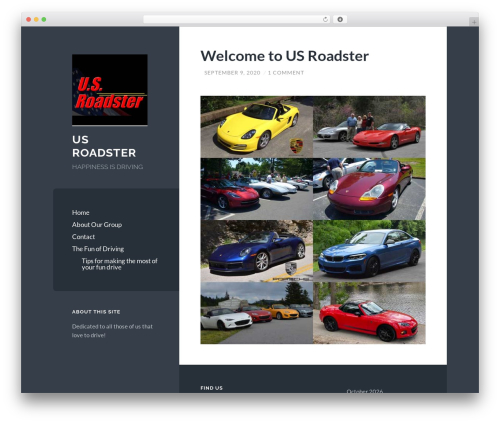
Task: Click the September 9, 2020 post date
Action: point(232,73)
